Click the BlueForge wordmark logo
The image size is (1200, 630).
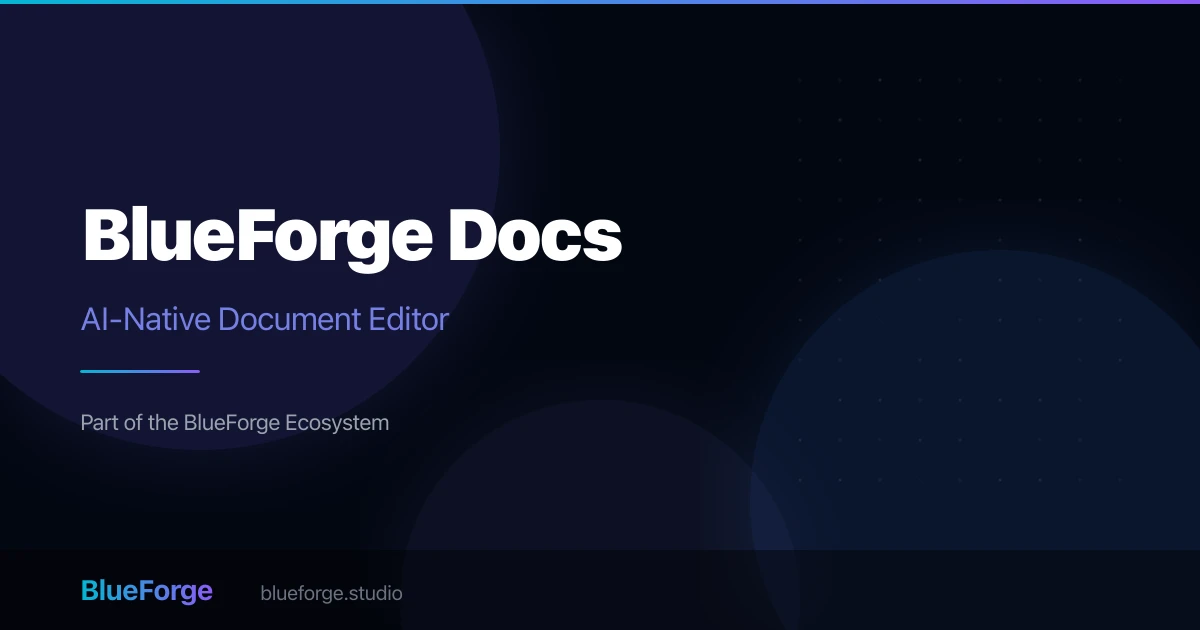[x=146, y=591]
